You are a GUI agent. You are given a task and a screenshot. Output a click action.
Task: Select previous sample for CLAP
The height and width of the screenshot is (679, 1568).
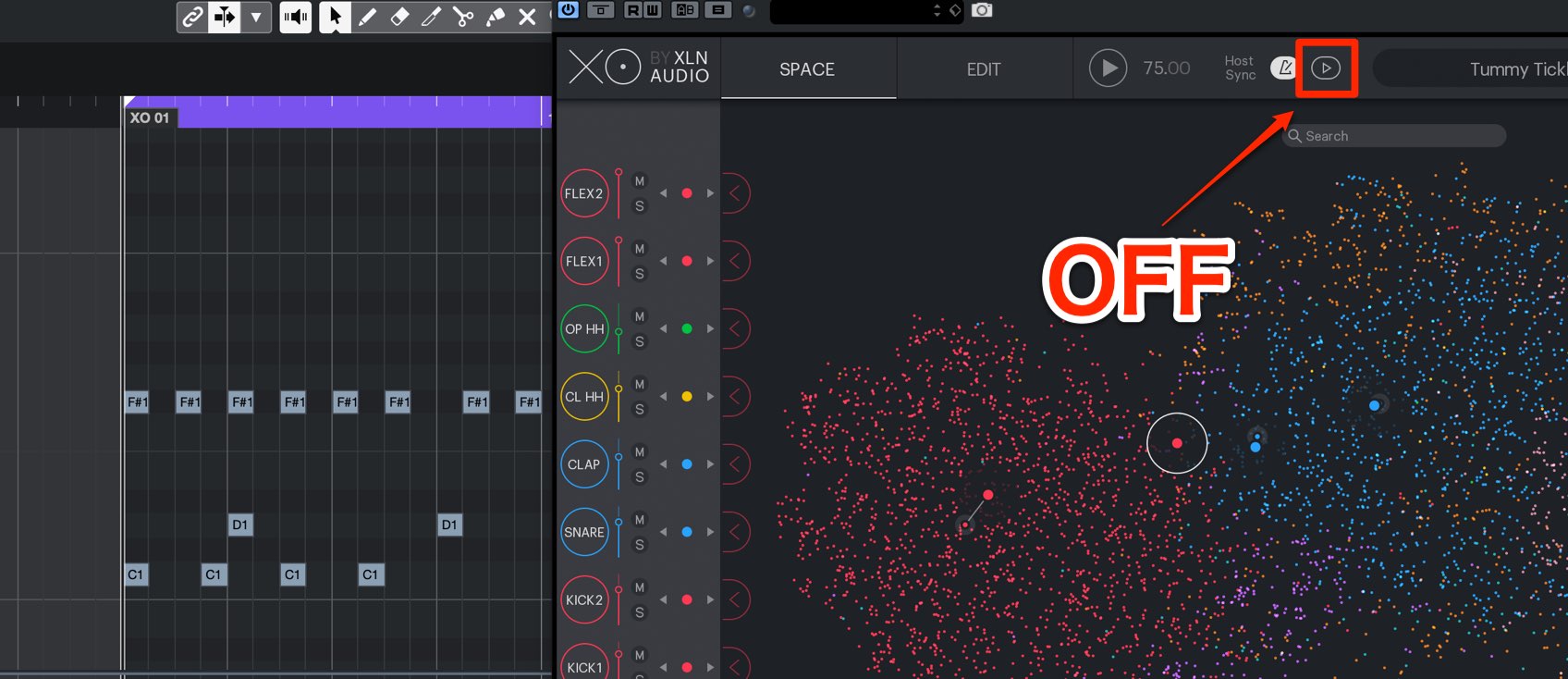pos(663,464)
